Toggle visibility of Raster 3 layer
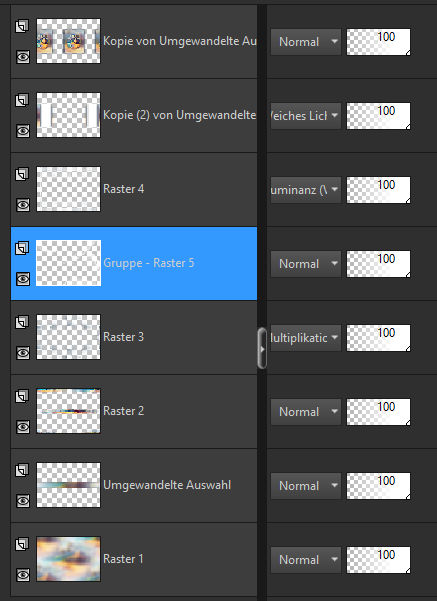This screenshot has width=437, height=601. pos(23,353)
